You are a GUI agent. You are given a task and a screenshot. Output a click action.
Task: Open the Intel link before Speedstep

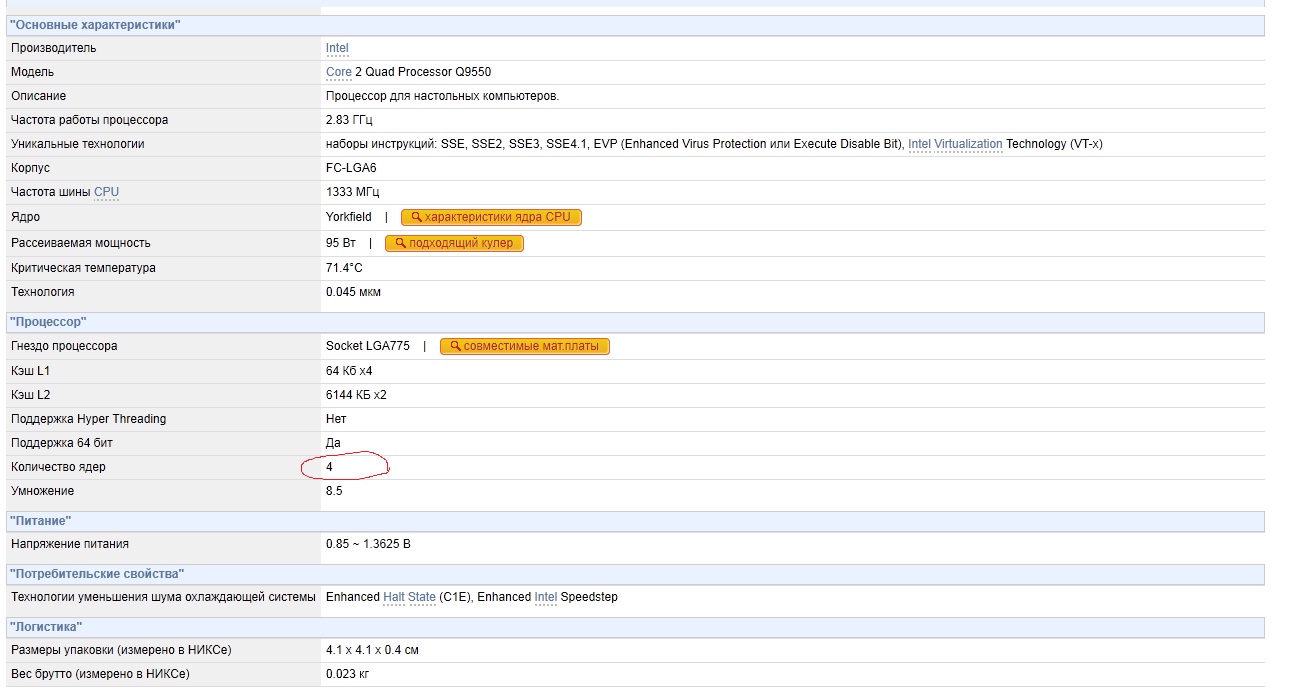click(546, 597)
